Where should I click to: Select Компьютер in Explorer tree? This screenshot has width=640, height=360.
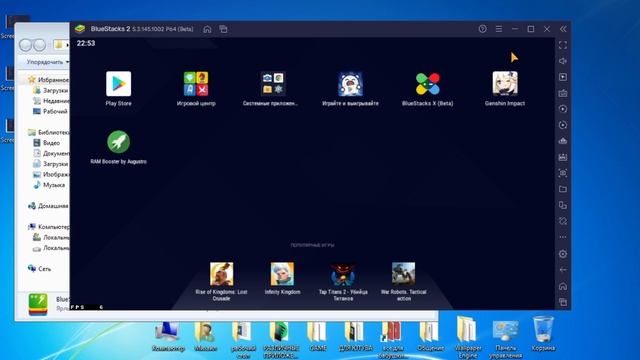pos(48,227)
